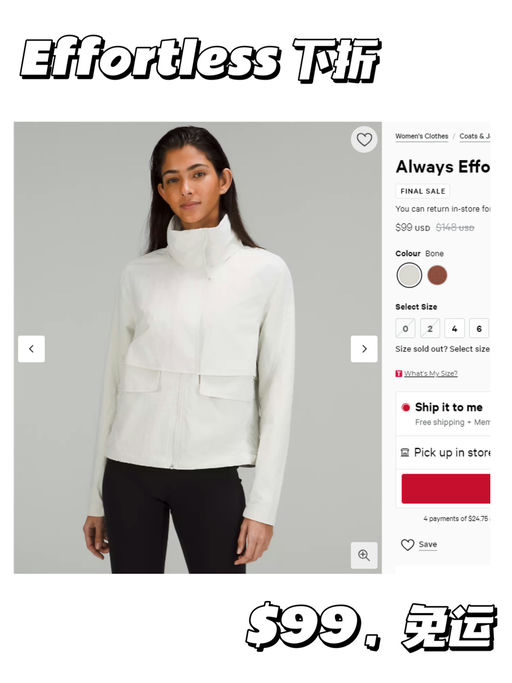Click the store icon for Pick up

coord(404,453)
